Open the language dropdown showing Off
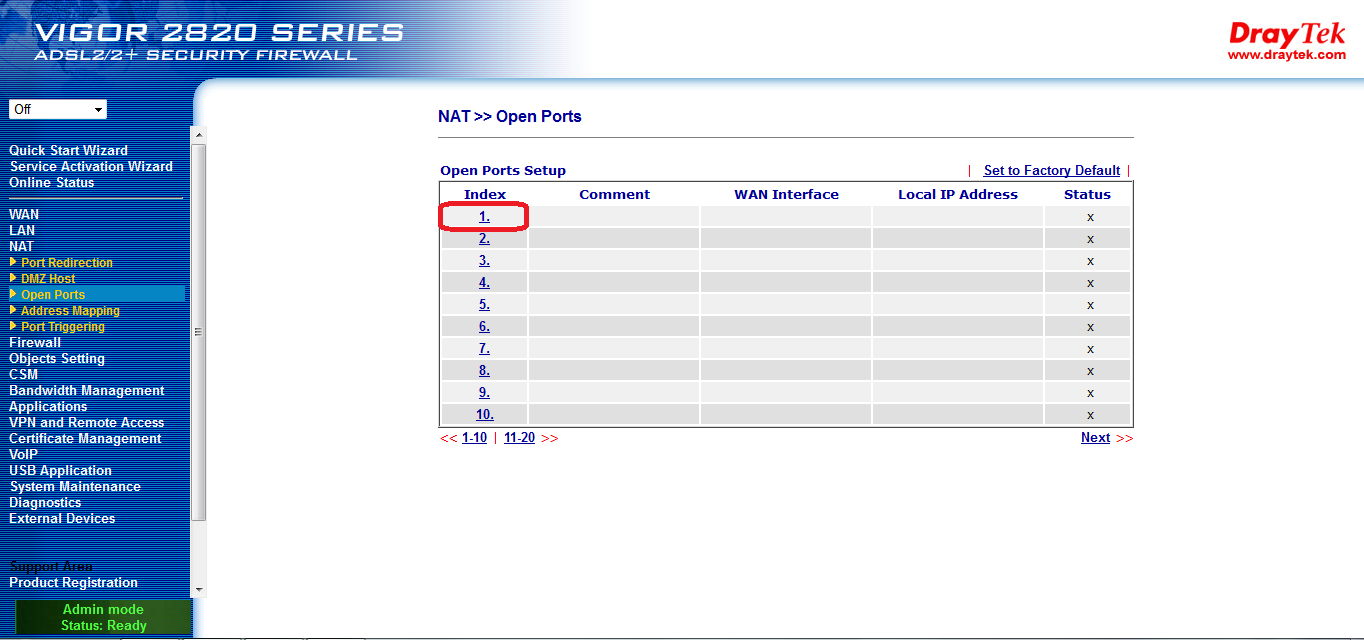Viewport: 1364px width, 640px height. point(57,109)
